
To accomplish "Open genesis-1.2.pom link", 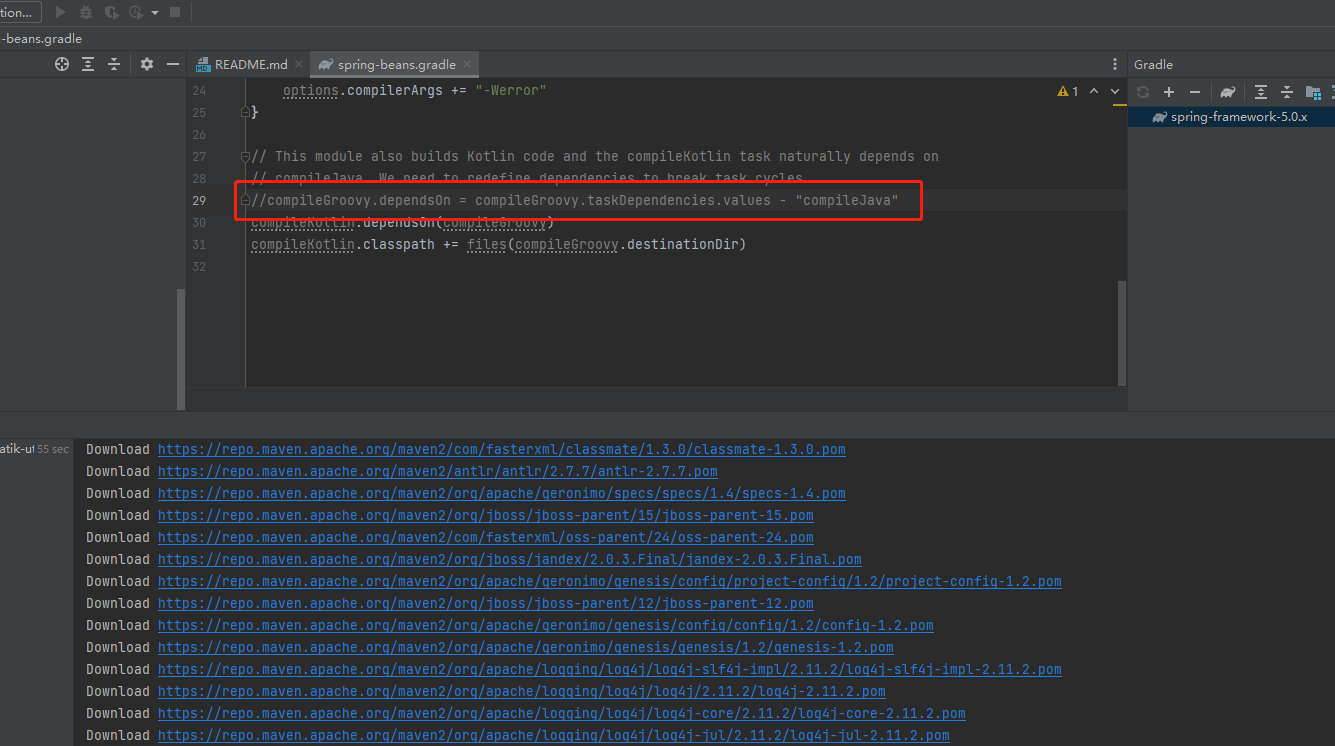I will coord(525,648).
